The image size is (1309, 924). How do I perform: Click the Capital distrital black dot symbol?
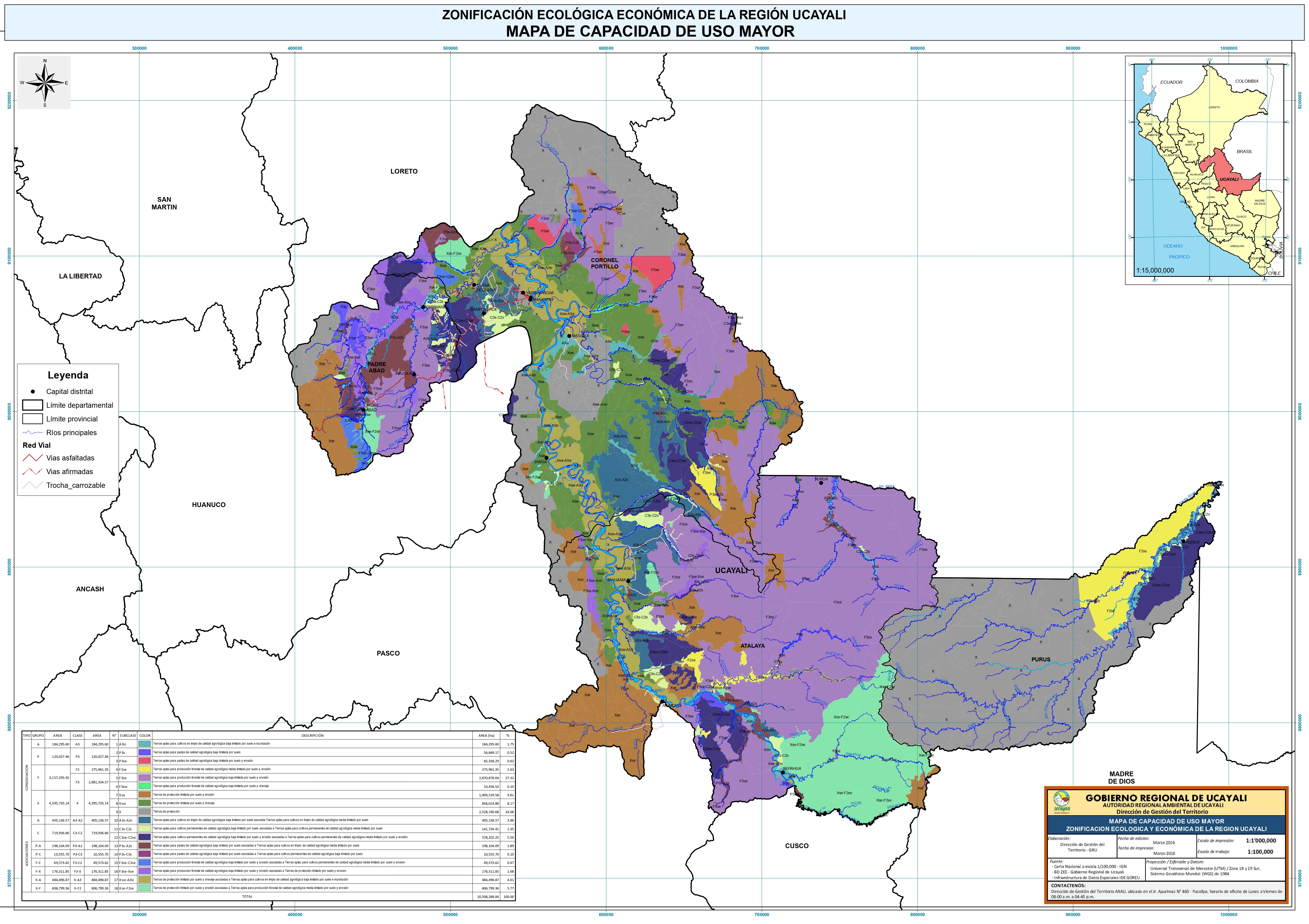pos(33,392)
